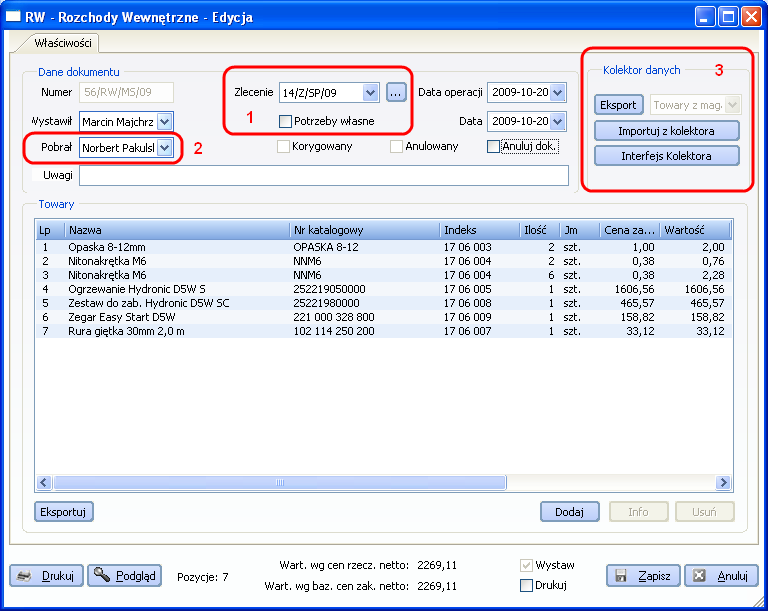This screenshot has width=768, height=611.
Task: Toggle the Anulowany checkbox
Action: (396, 146)
